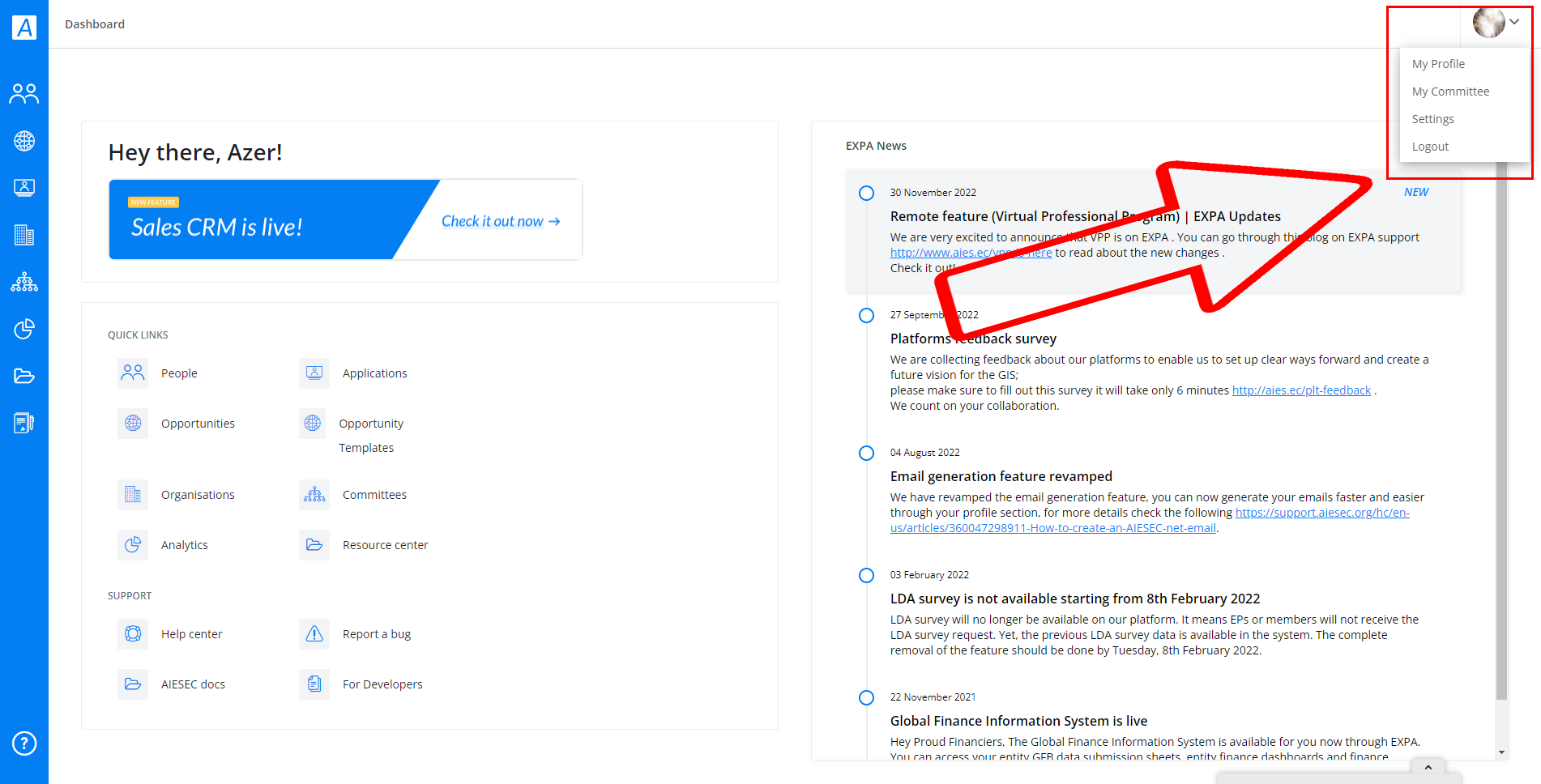1541x784 pixels.
Task: Click Opportunity Templates quick link icon
Action: [313, 424]
